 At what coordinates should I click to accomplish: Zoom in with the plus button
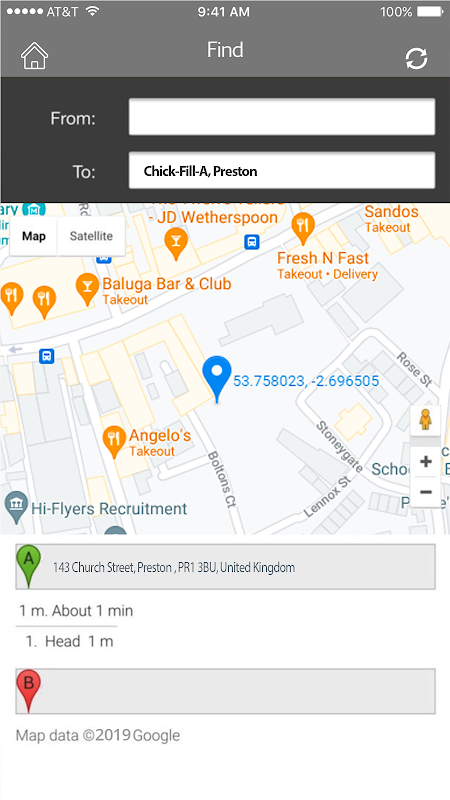point(426,462)
